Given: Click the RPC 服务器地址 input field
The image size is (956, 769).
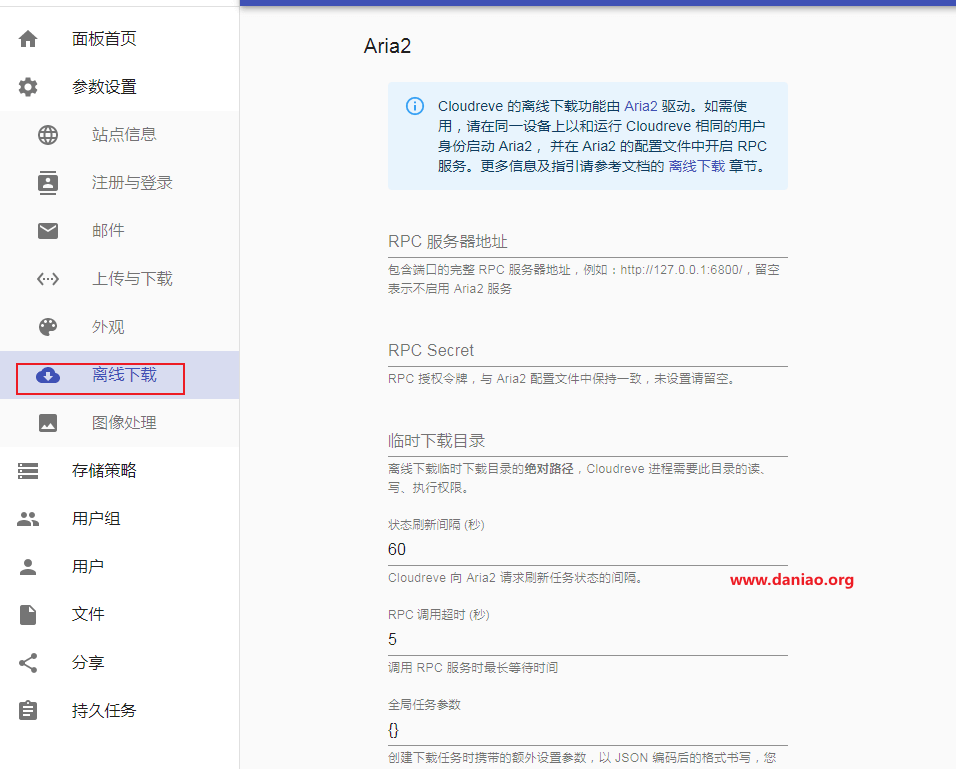Looking at the screenshot, I should coord(587,242).
